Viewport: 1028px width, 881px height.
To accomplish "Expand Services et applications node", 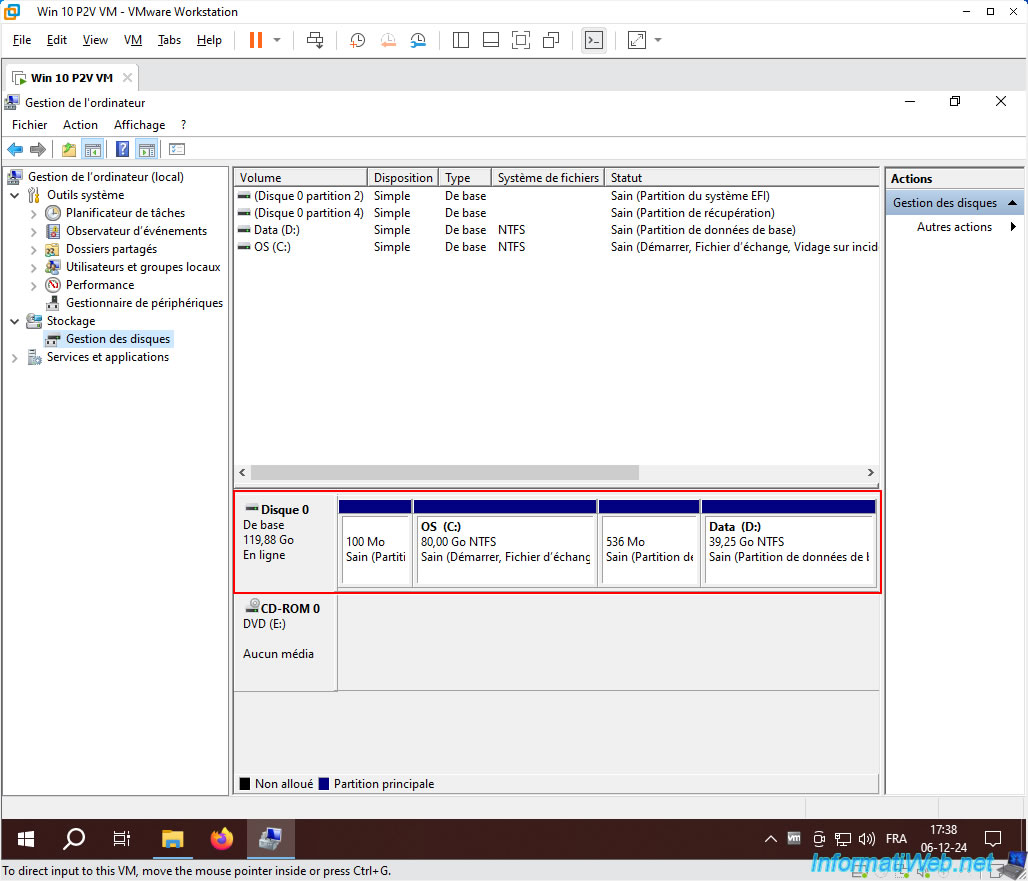I will click(14, 358).
